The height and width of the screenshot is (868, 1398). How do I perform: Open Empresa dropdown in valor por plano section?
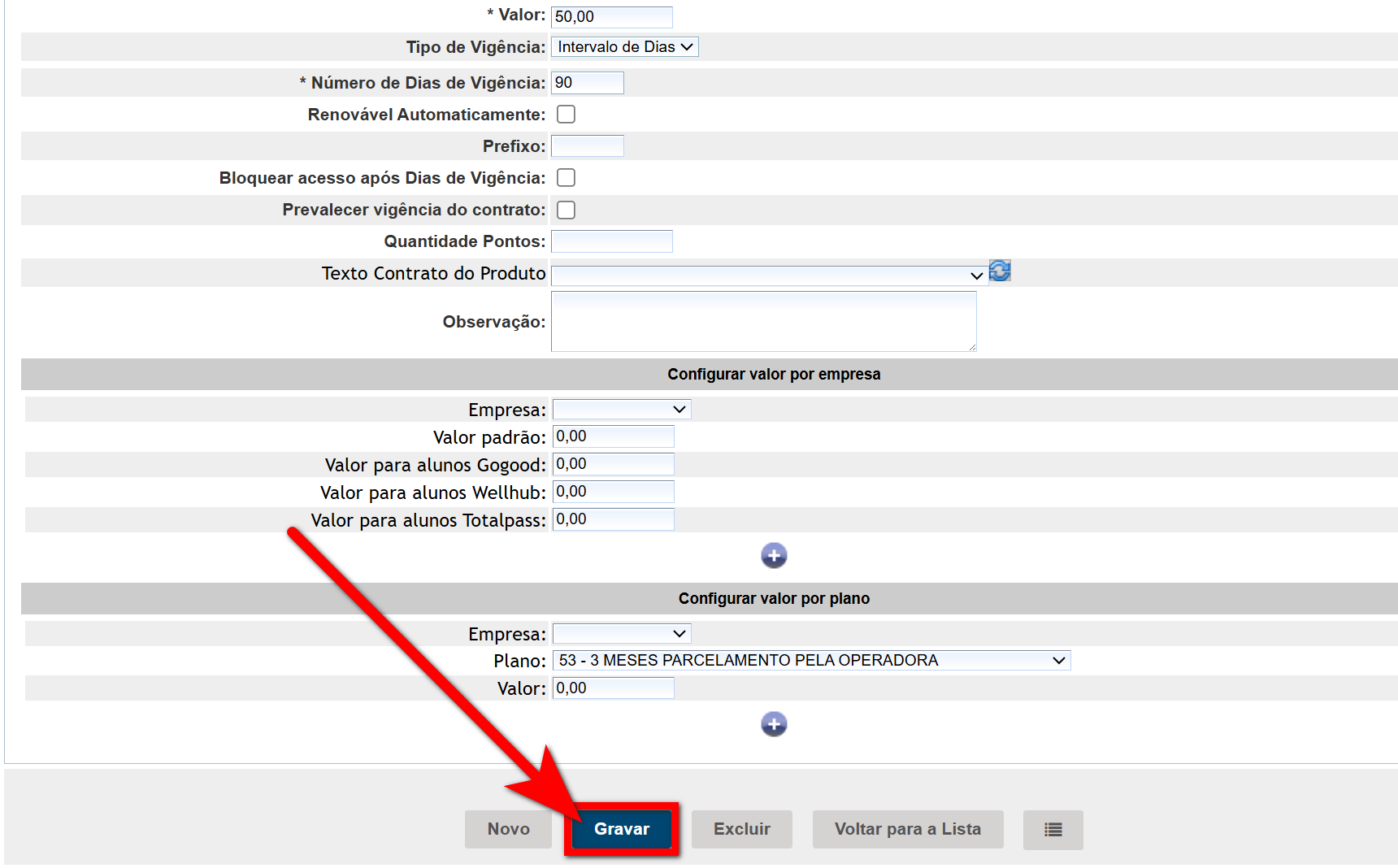pos(622,634)
